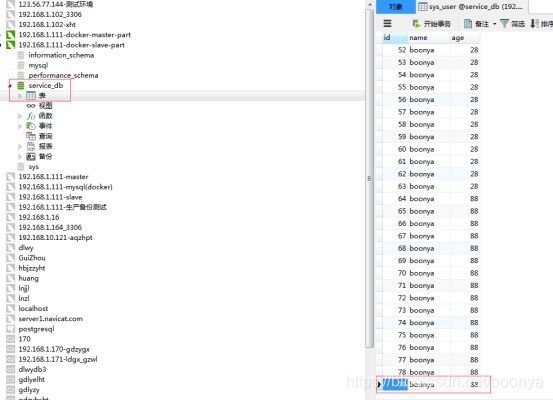This screenshot has height=400, width=553.
Task: Expand the 表 tables node arrow
Action: coord(20,96)
